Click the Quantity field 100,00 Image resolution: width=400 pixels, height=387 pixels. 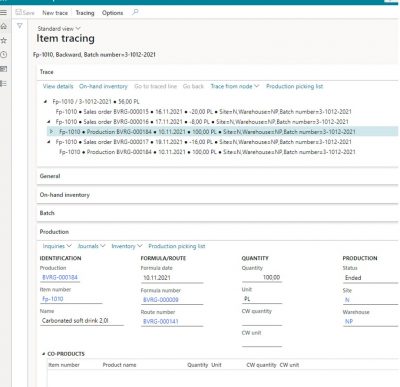pos(262,277)
